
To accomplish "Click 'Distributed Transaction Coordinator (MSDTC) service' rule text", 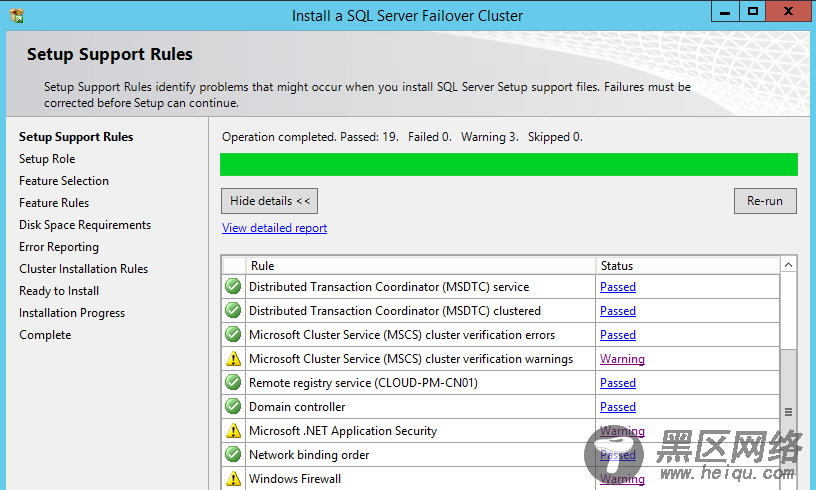I will 389,287.
